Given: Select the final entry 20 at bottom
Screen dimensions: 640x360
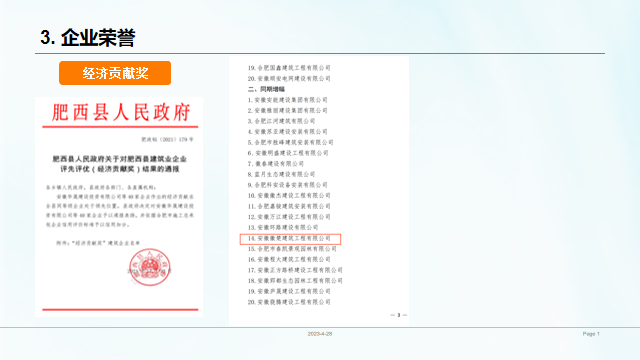Looking at the screenshot, I should click(x=289, y=302).
